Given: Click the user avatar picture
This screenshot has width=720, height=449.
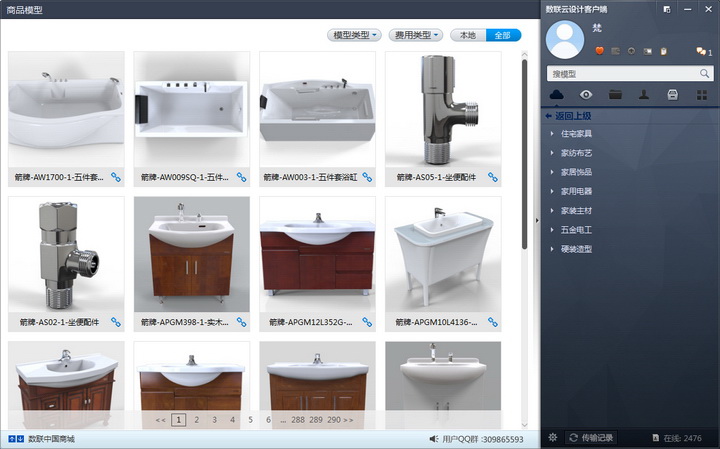Looking at the screenshot, I should (x=565, y=40).
